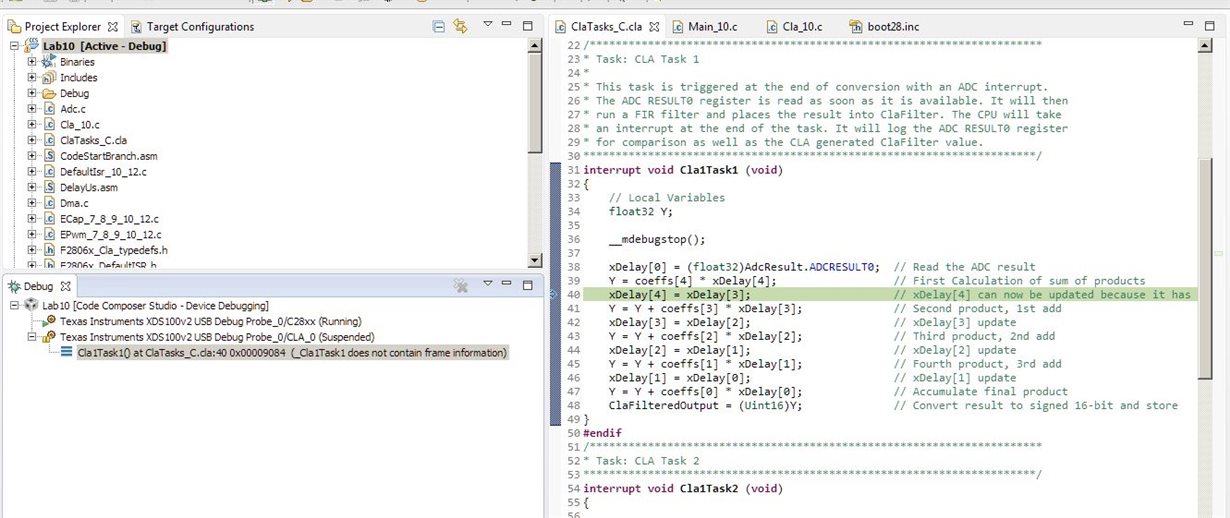The height and width of the screenshot is (518, 1230).
Task: Toggle Link with Editor in Project Explorer
Action: click(x=460, y=26)
